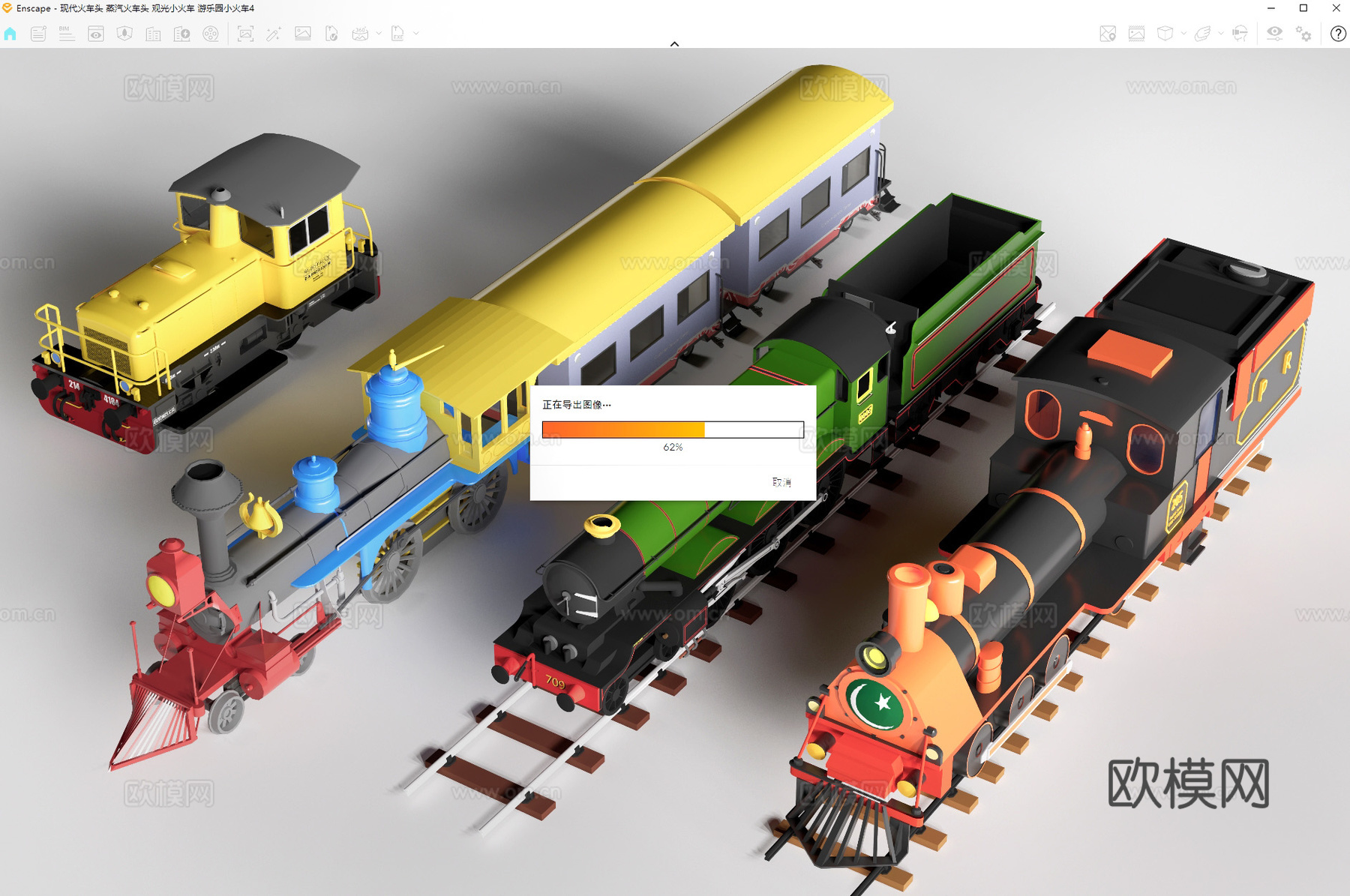
Task: Open the buildings asset library icon
Action: pos(153,34)
